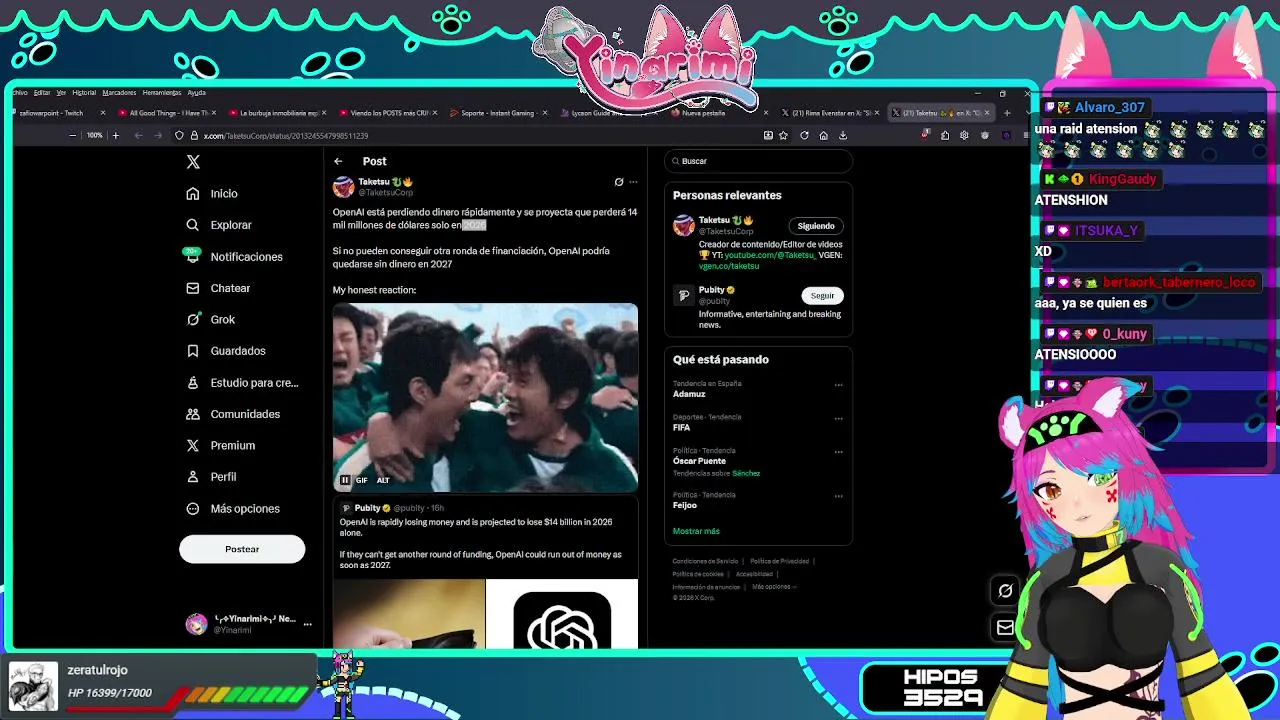Viewport: 1280px width, 720px height.
Task: Open the three-dot menu on Taketsu's post
Action: [x=633, y=182]
